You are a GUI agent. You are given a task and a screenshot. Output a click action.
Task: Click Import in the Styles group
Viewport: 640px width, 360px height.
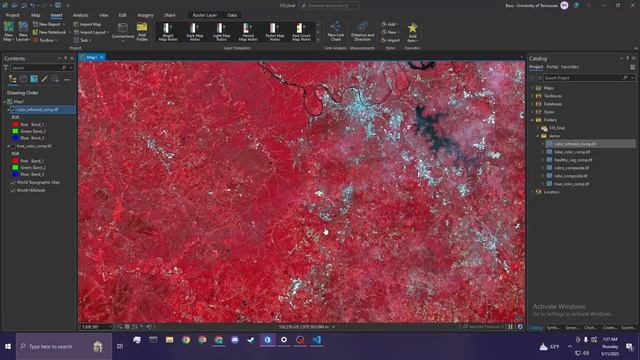pyautogui.click(x=391, y=40)
